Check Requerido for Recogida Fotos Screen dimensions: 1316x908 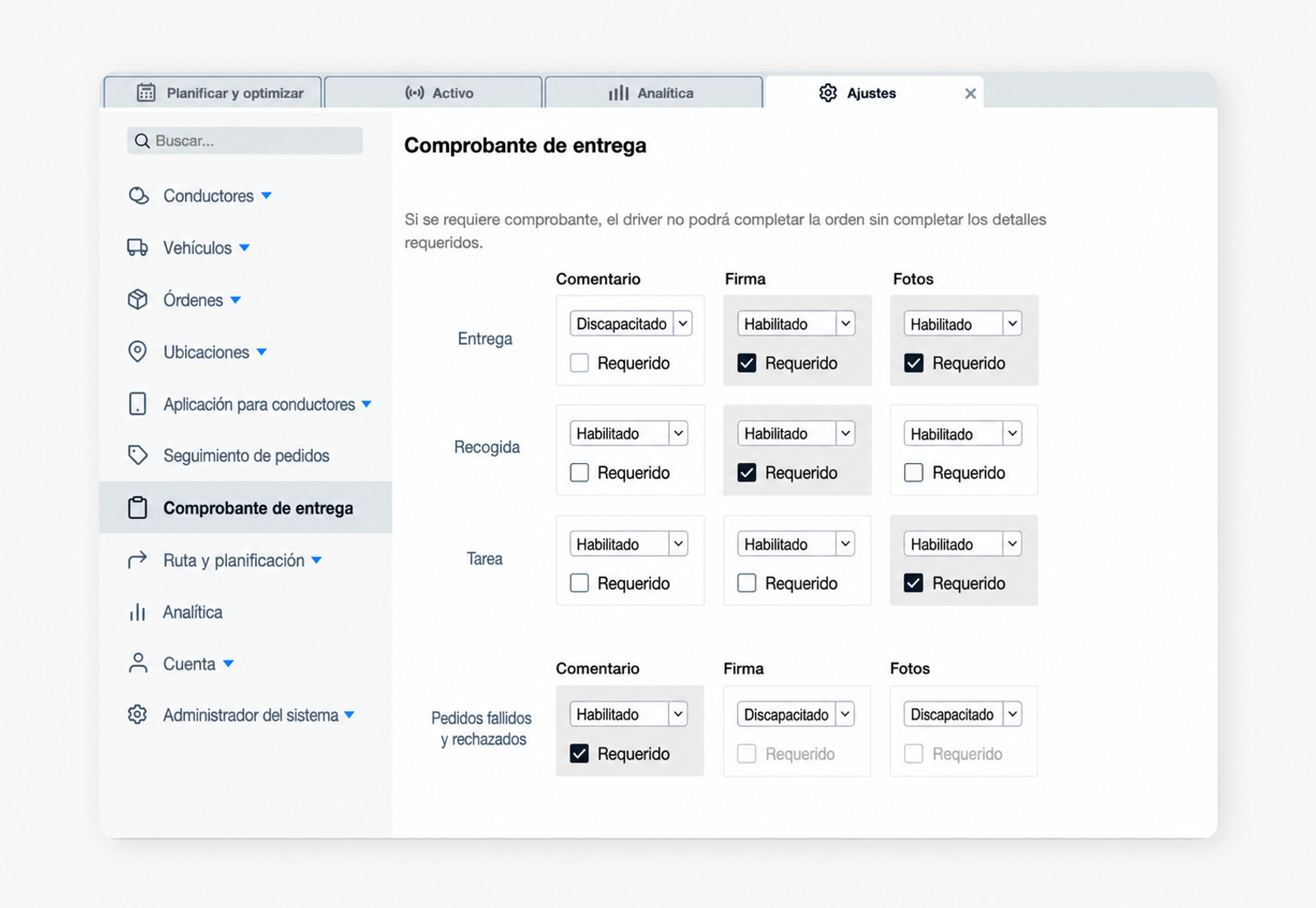click(914, 472)
